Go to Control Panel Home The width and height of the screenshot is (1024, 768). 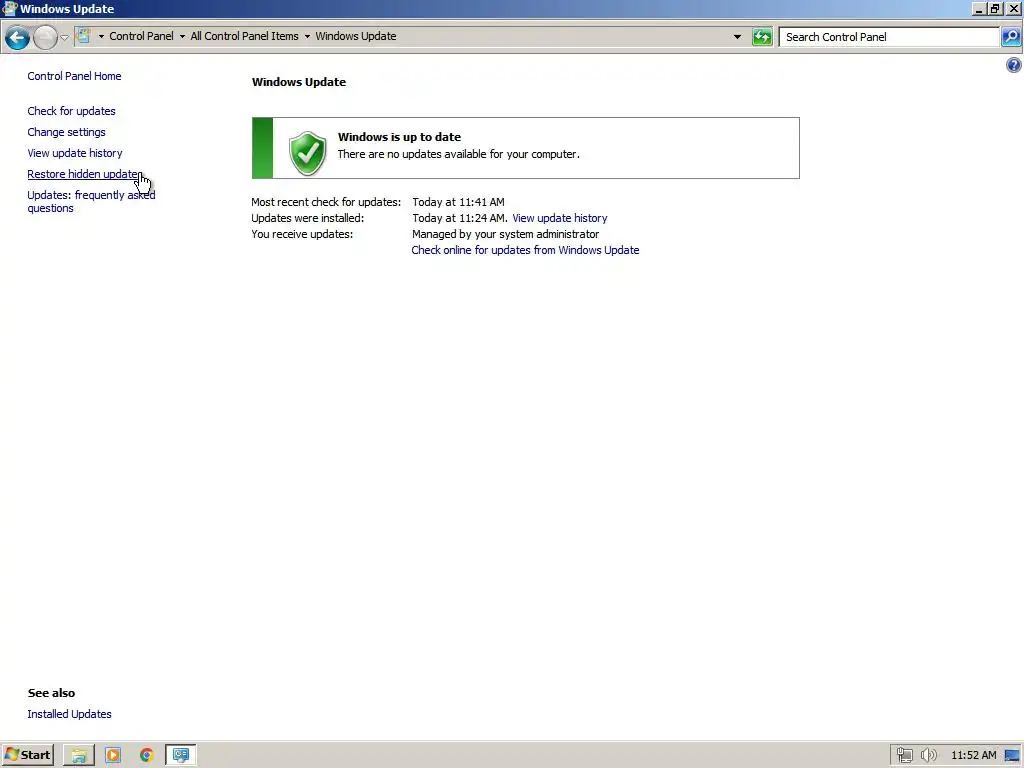(74, 76)
